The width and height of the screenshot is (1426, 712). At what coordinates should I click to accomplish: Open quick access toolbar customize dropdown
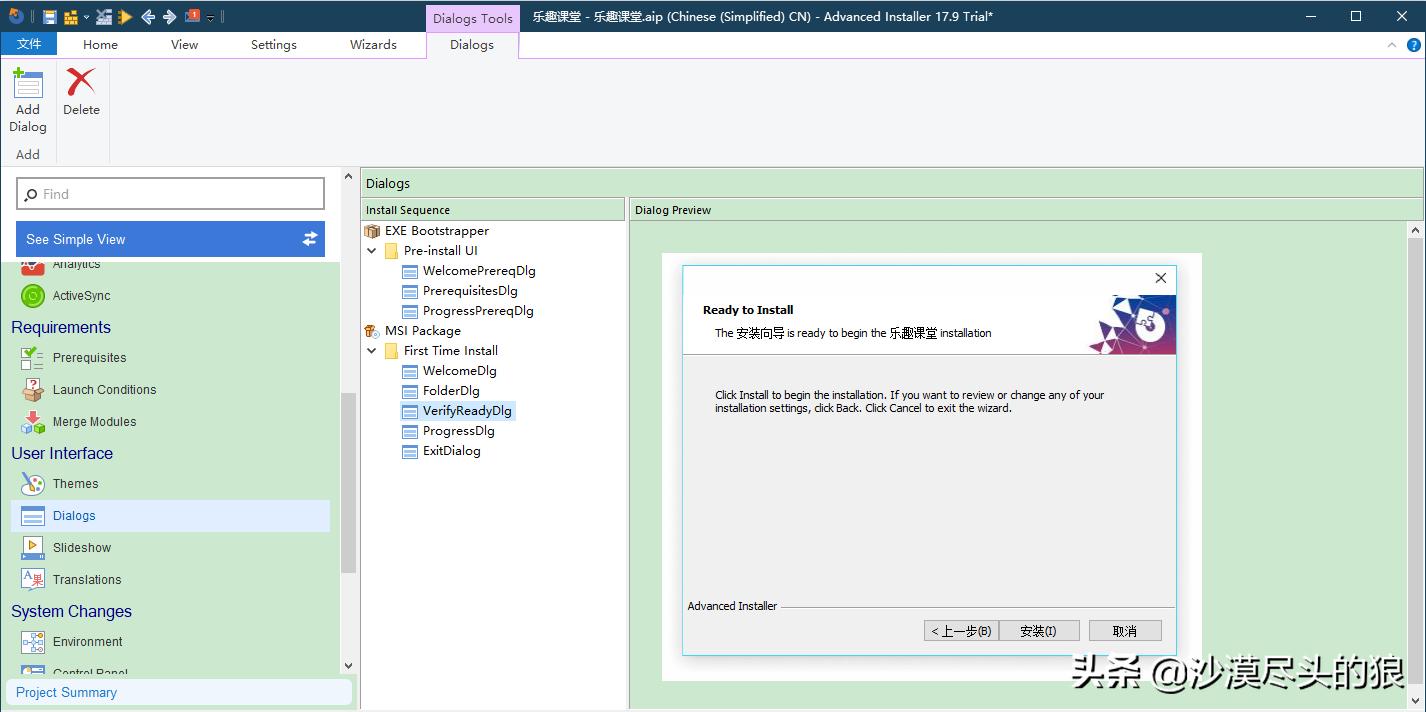tap(211, 18)
